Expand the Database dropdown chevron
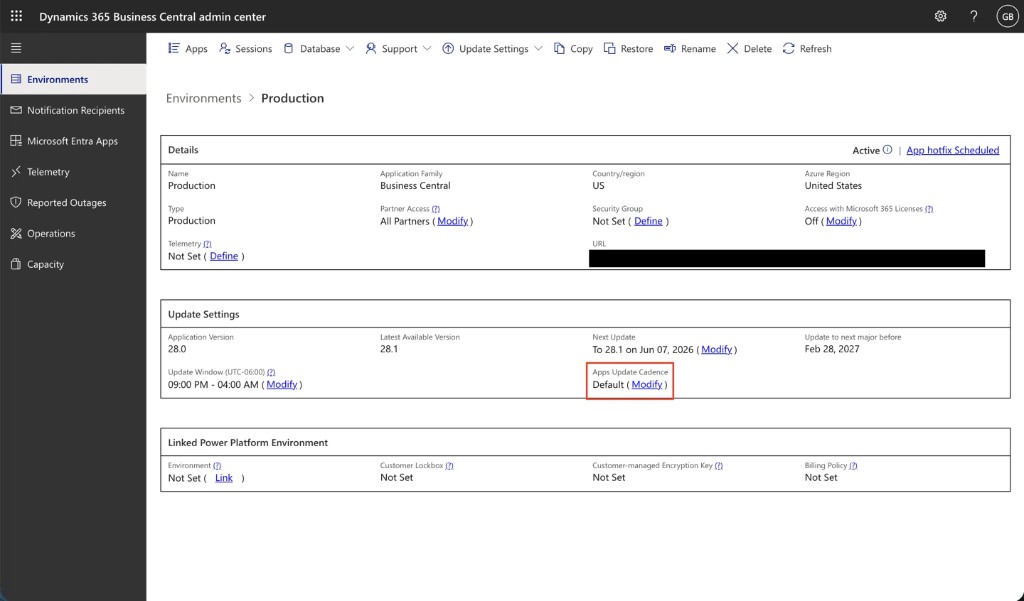The height and width of the screenshot is (601, 1024). click(350, 48)
